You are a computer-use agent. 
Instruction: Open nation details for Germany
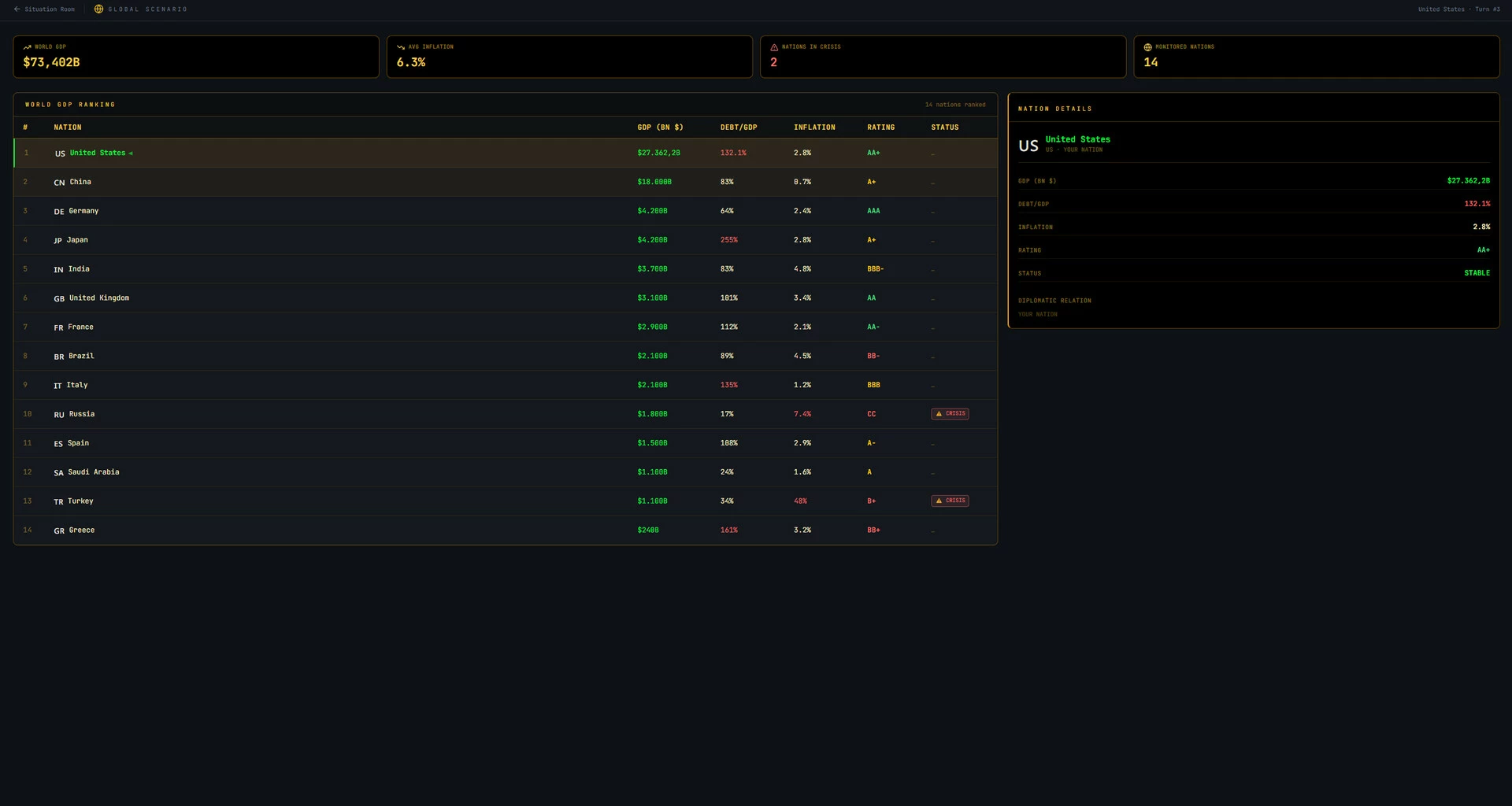pos(506,211)
